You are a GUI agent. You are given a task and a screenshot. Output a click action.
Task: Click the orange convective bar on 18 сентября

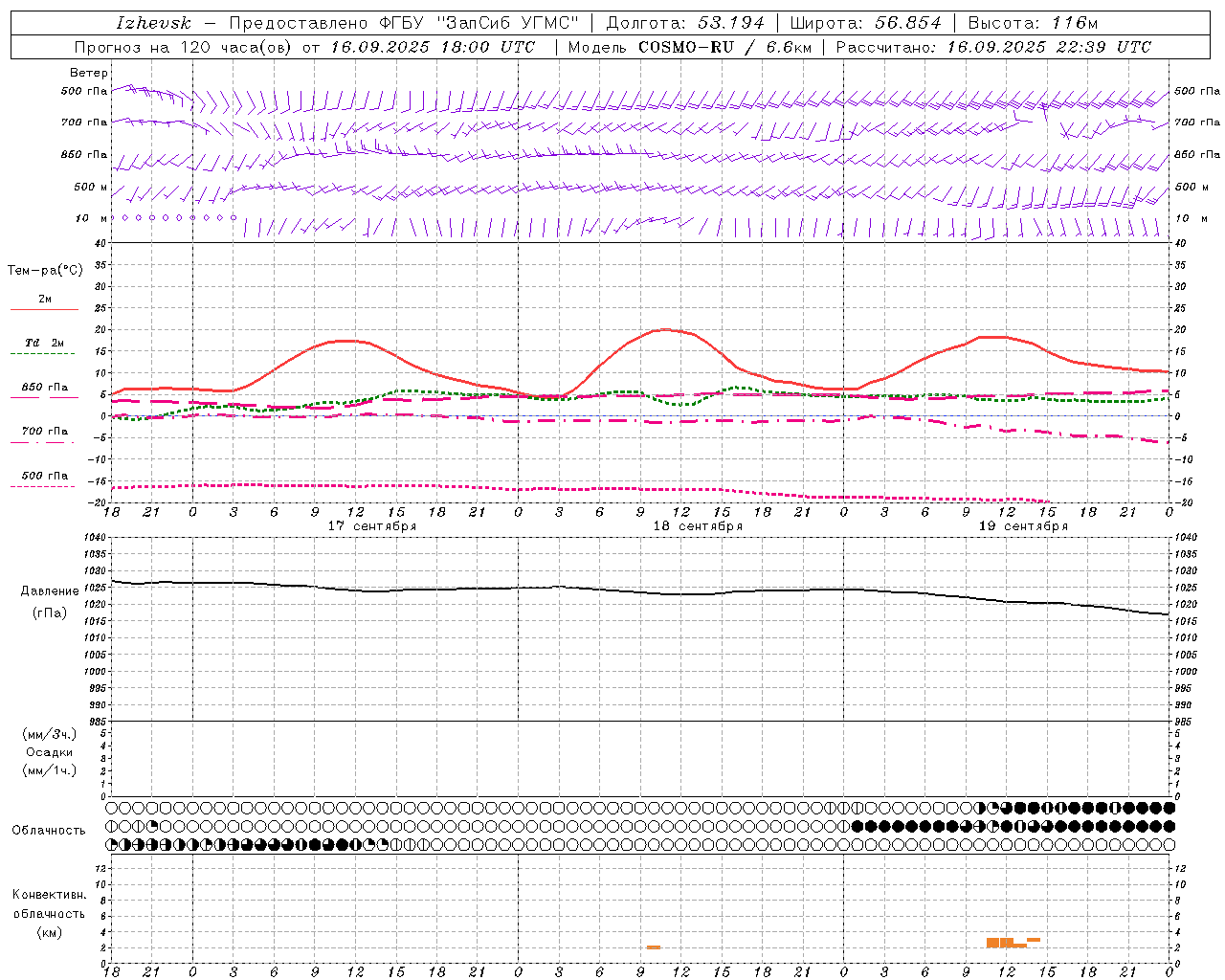[x=654, y=947]
